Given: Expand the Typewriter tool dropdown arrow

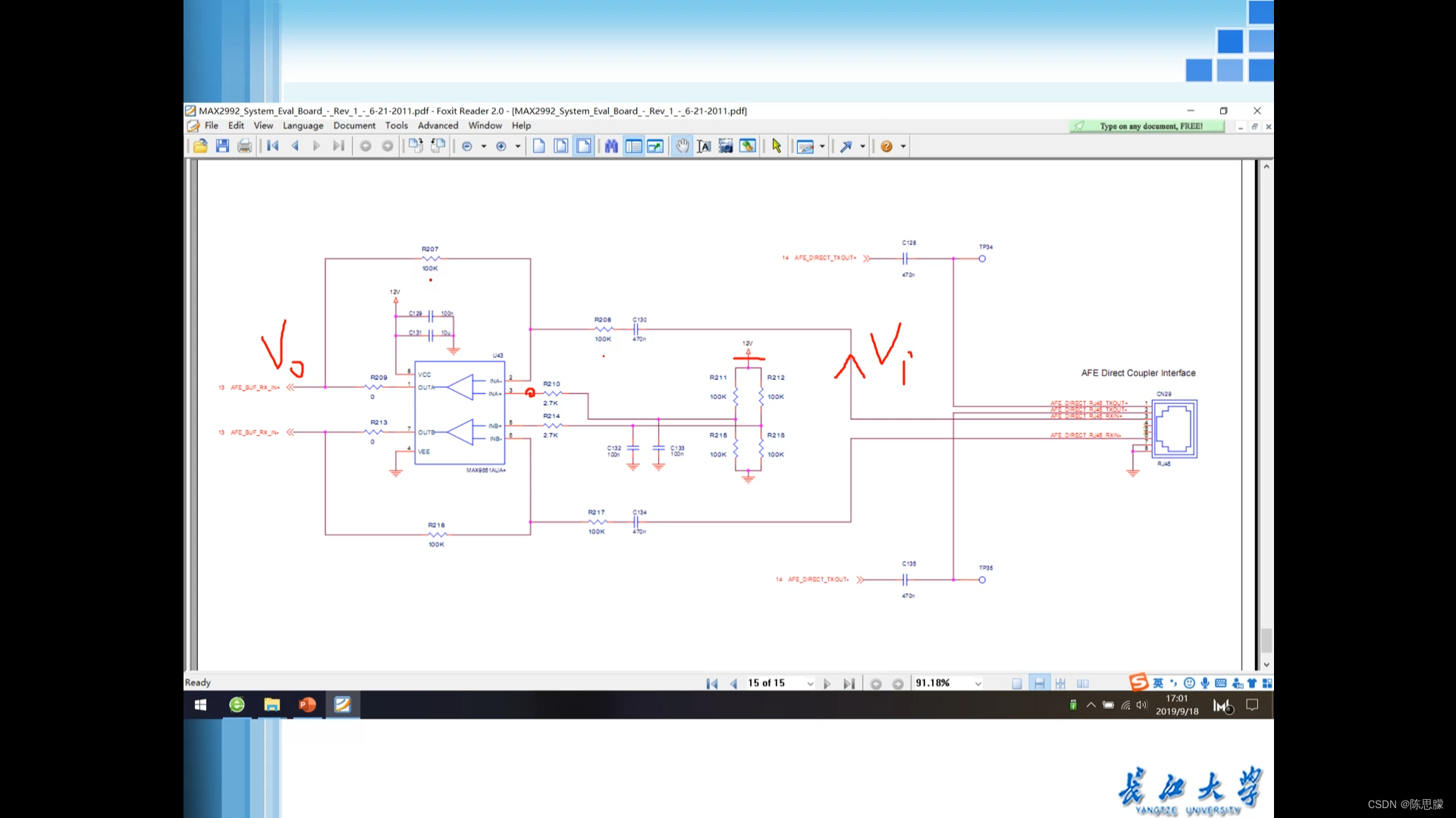Looking at the screenshot, I should tap(822, 146).
